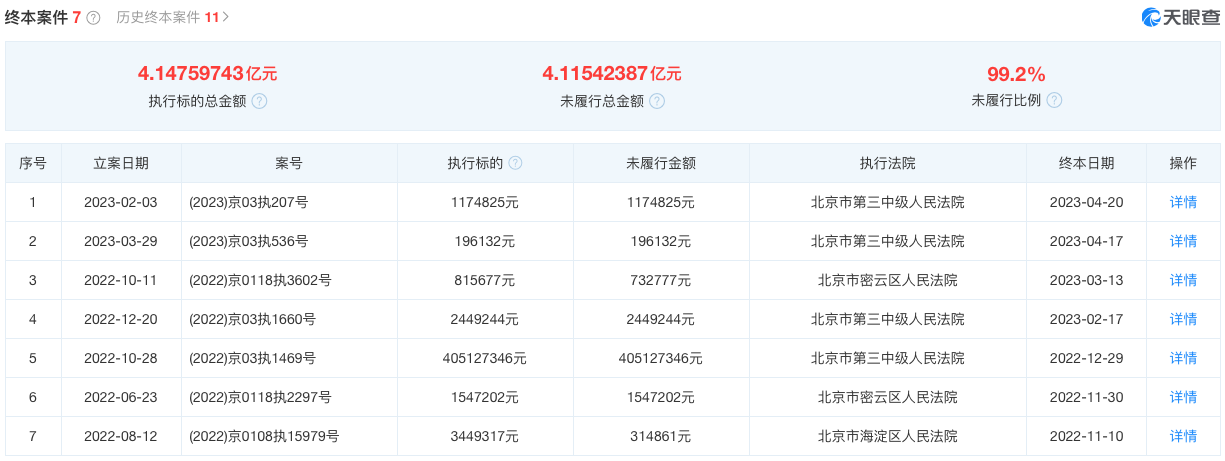This screenshot has width=1225, height=461.
Task: Open 详情 for case (2022)京0118执2297号
Action: pyautogui.click(x=1183, y=397)
